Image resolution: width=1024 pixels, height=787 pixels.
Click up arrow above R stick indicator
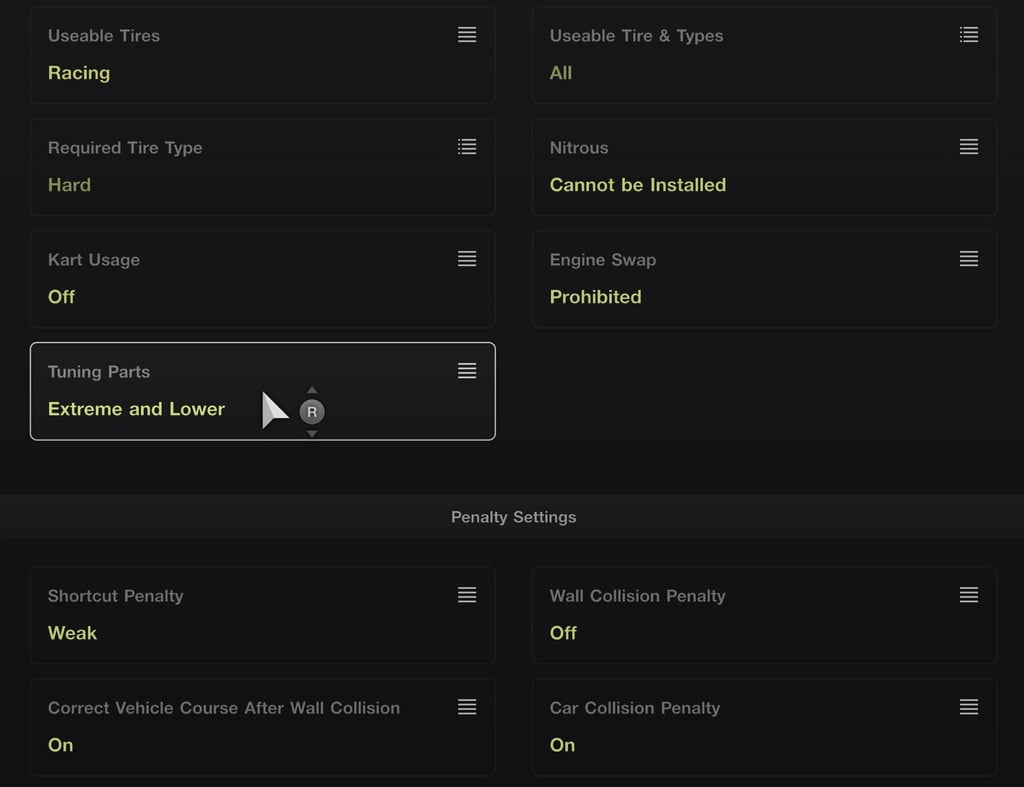312,390
